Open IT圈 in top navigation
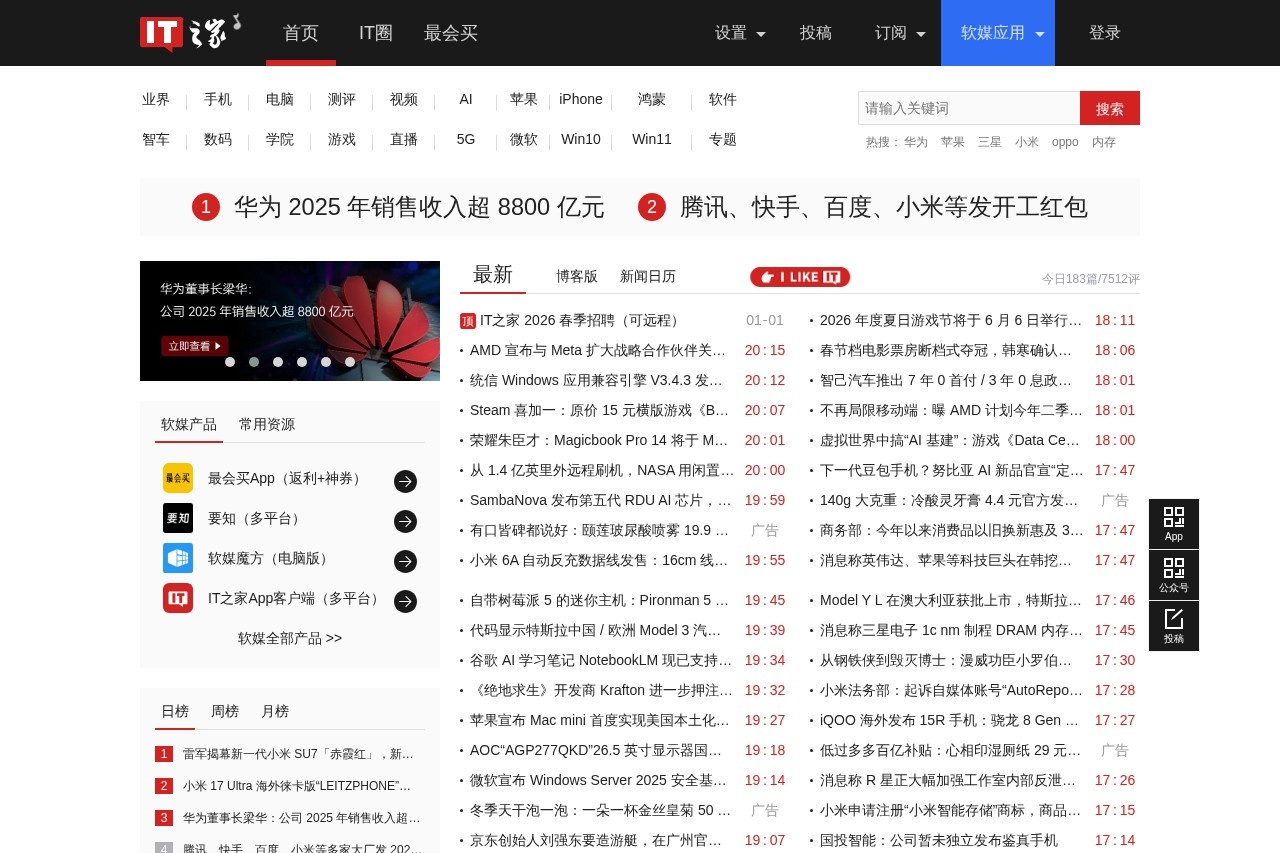This screenshot has width=1280, height=853. (x=376, y=33)
